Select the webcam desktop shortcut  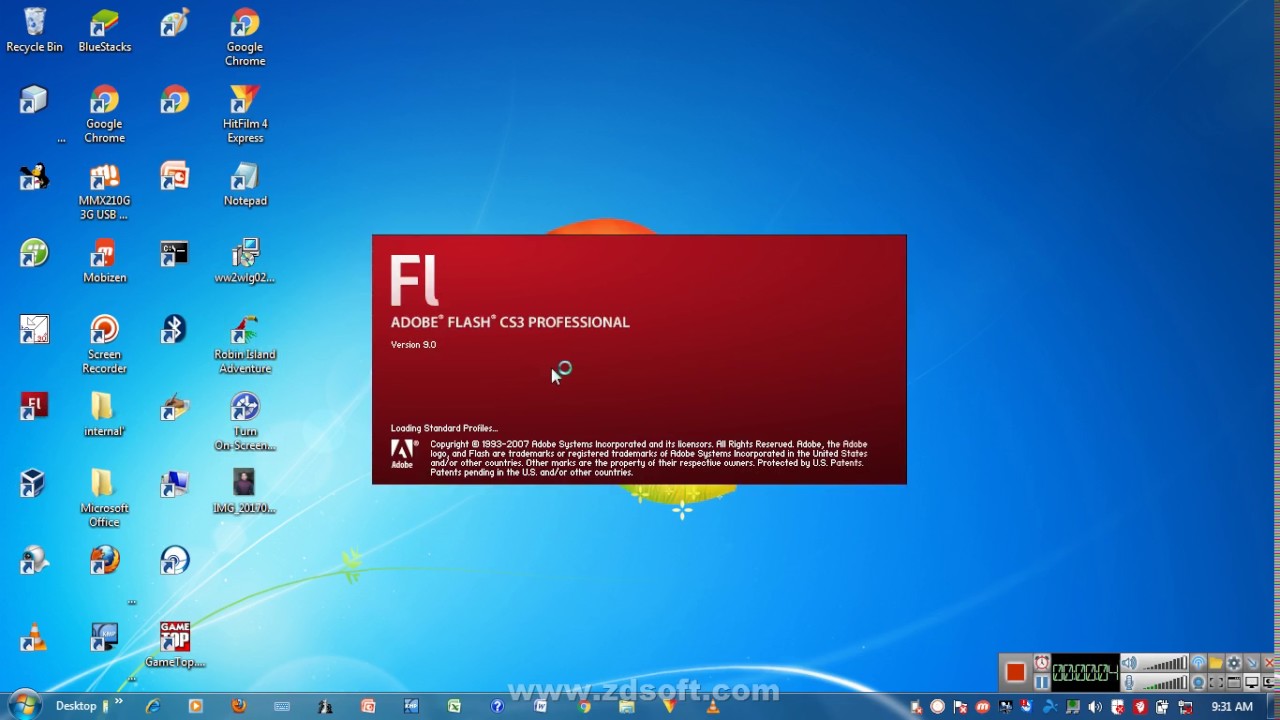34,561
